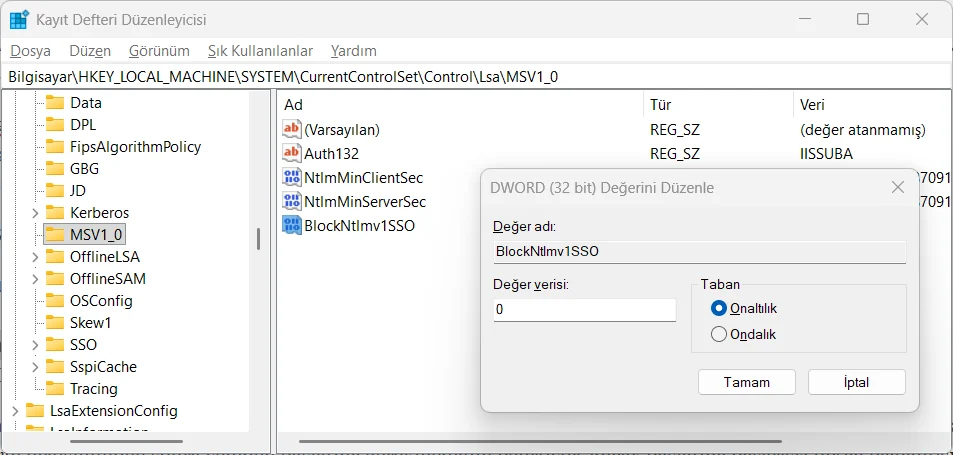This screenshot has width=953, height=455.
Task: Click the Data folder icon
Action: 55,103
